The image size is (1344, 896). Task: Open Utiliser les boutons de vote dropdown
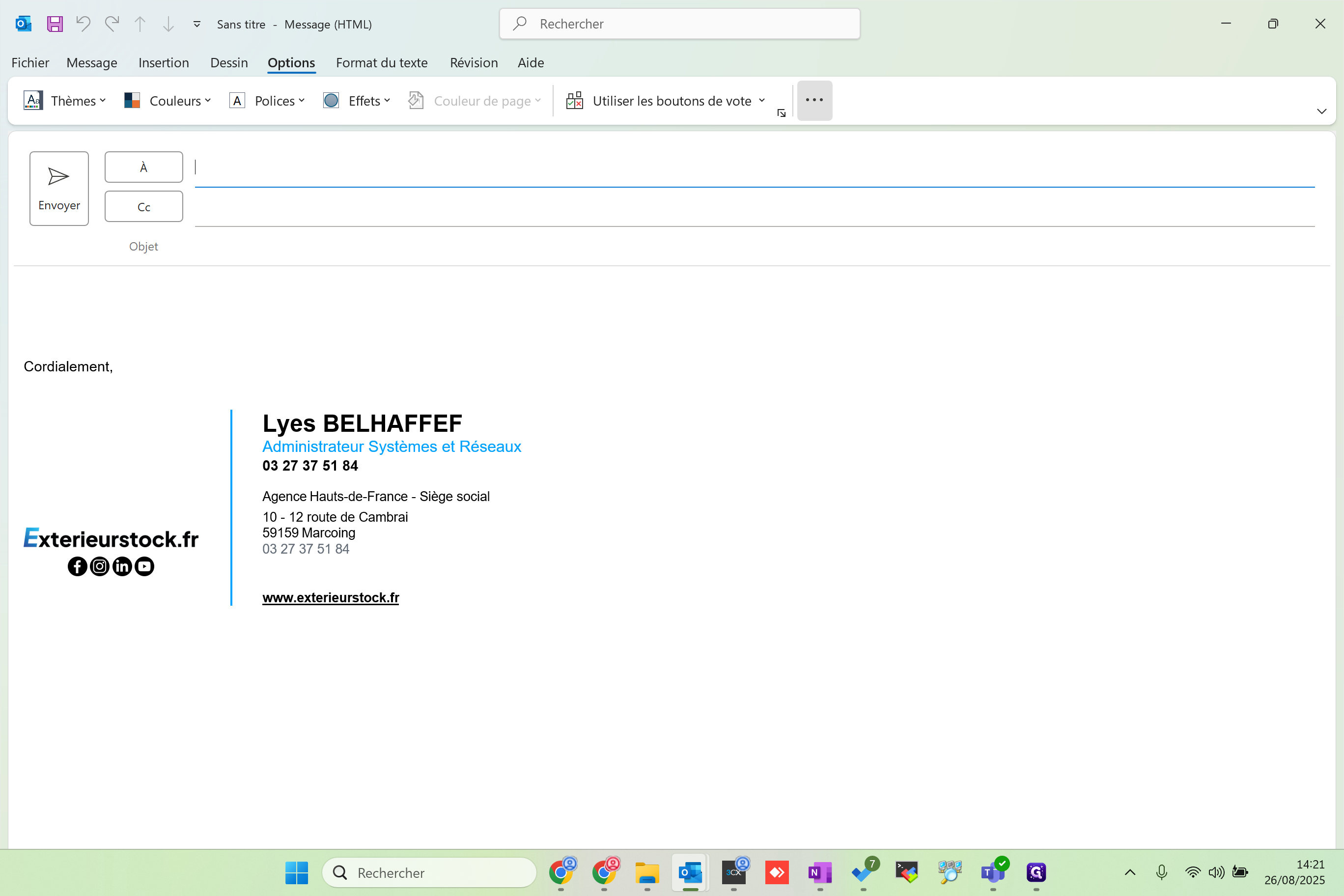[x=666, y=101]
